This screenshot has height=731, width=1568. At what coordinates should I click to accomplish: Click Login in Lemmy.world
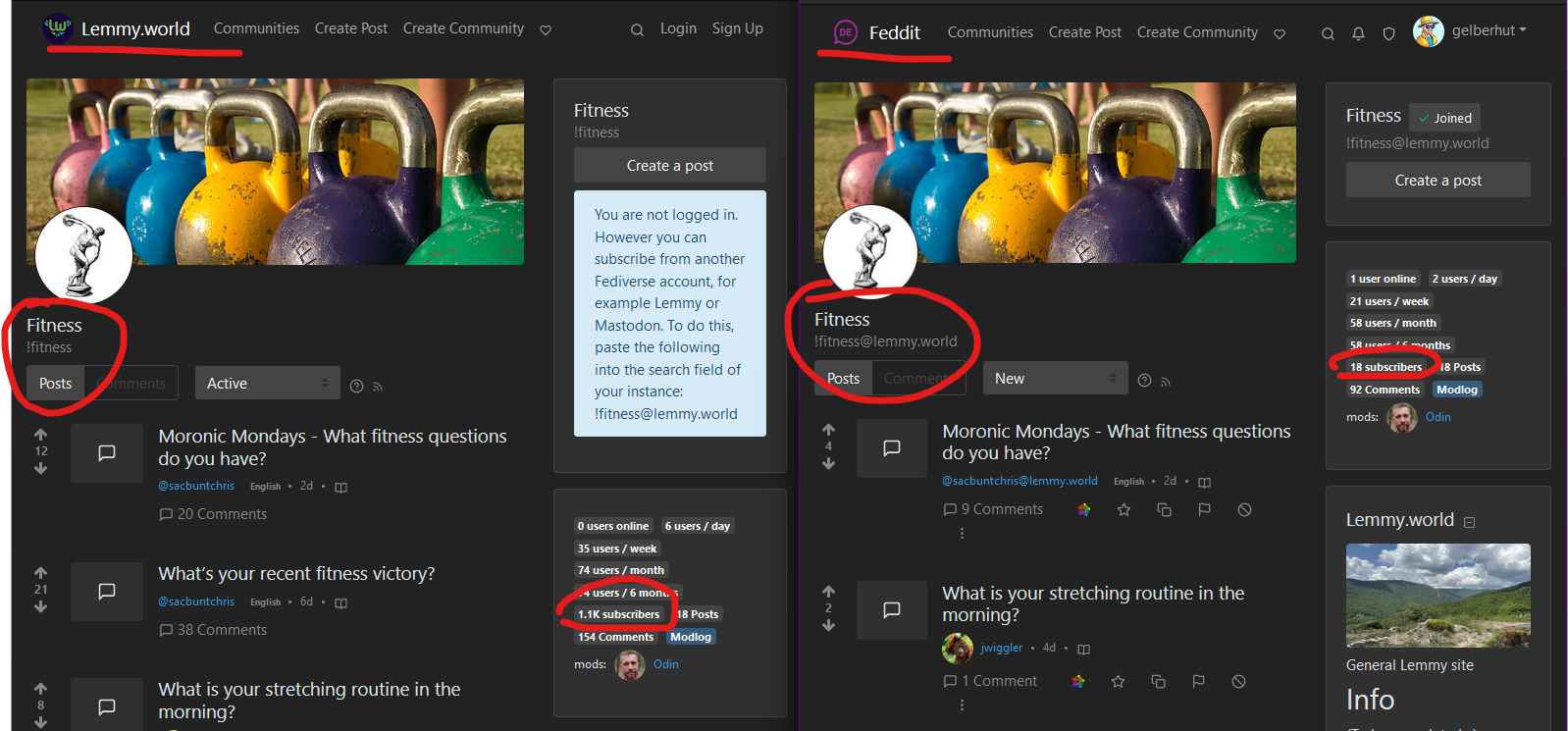pos(678,28)
